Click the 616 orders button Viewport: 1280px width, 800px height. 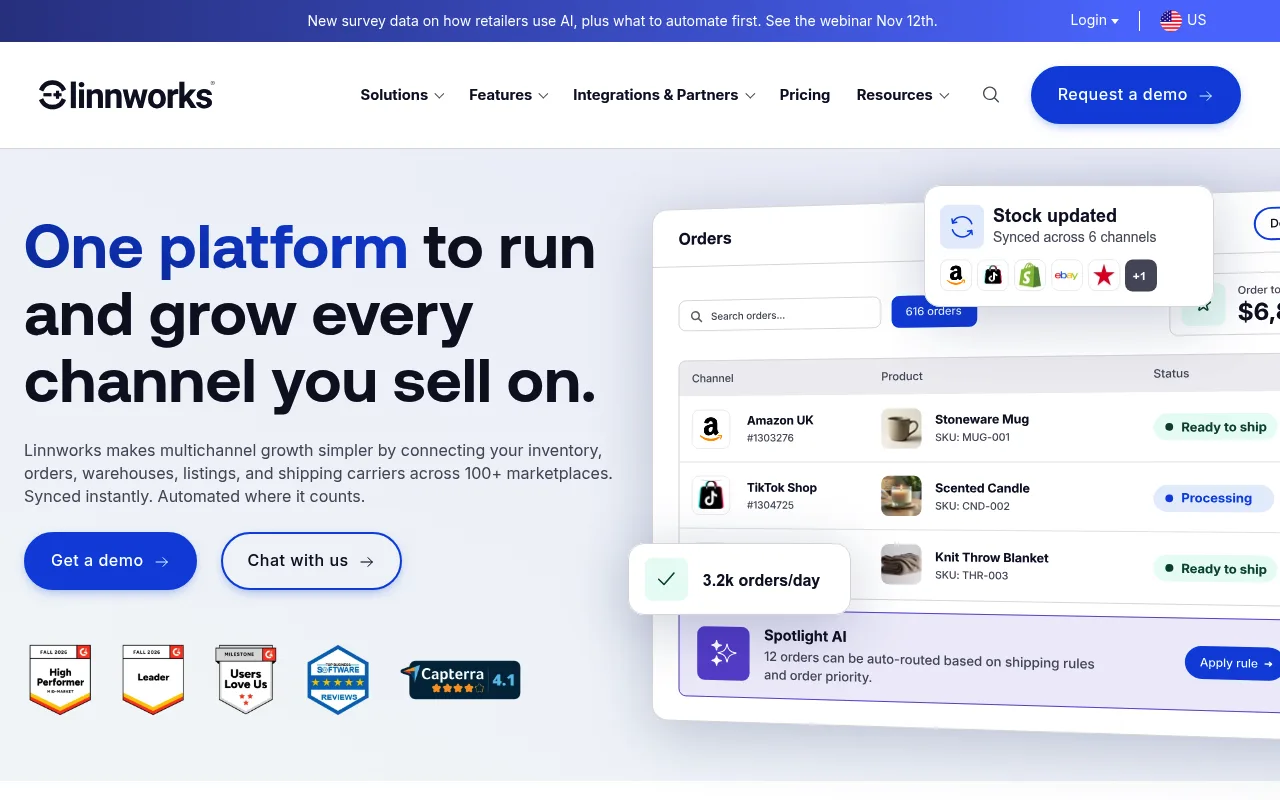coord(934,314)
